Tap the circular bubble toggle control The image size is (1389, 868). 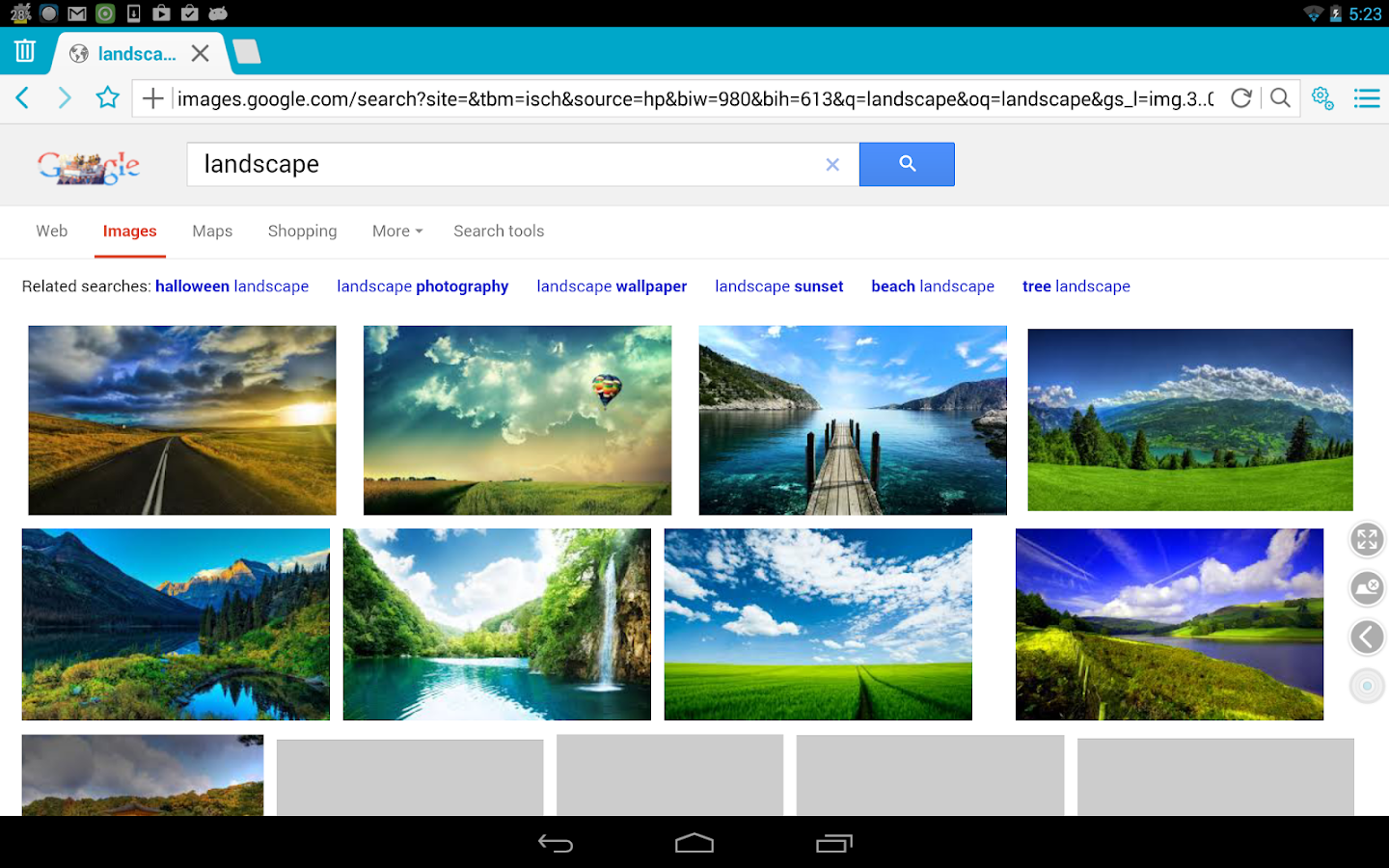(x=1366, y=686)
